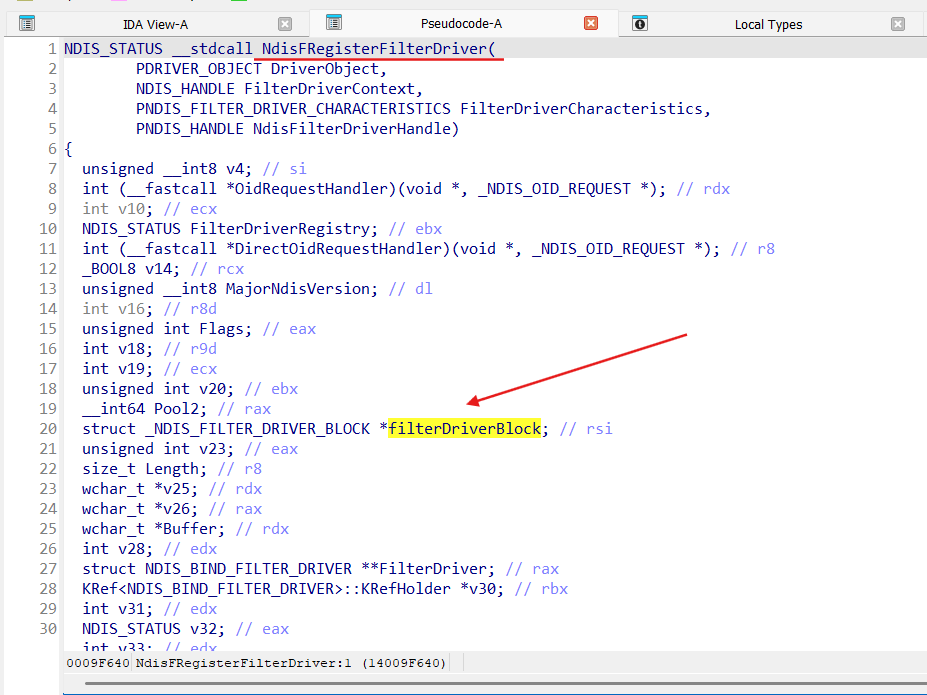Close the IDA View-A tab
Image resolution: width=927 pixels, height=695 pixels.
(285, 24)
